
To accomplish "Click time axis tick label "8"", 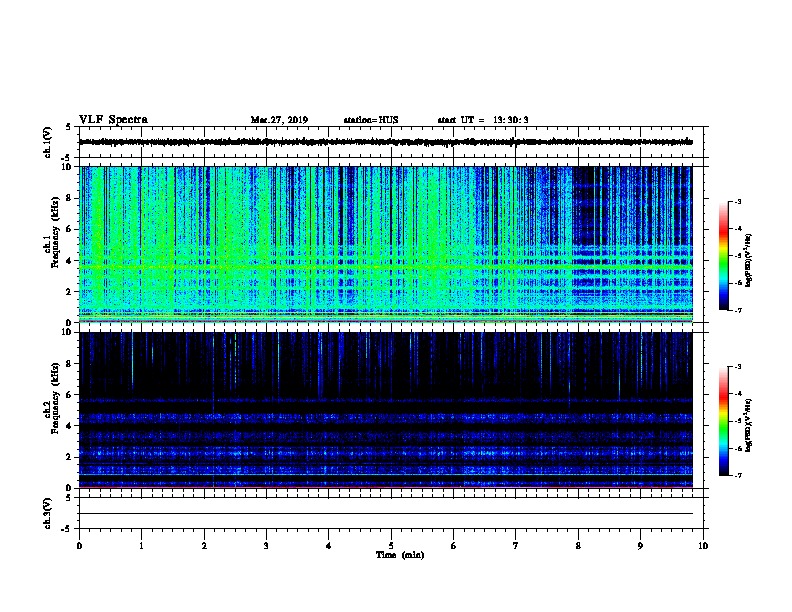I will [578, 546].
